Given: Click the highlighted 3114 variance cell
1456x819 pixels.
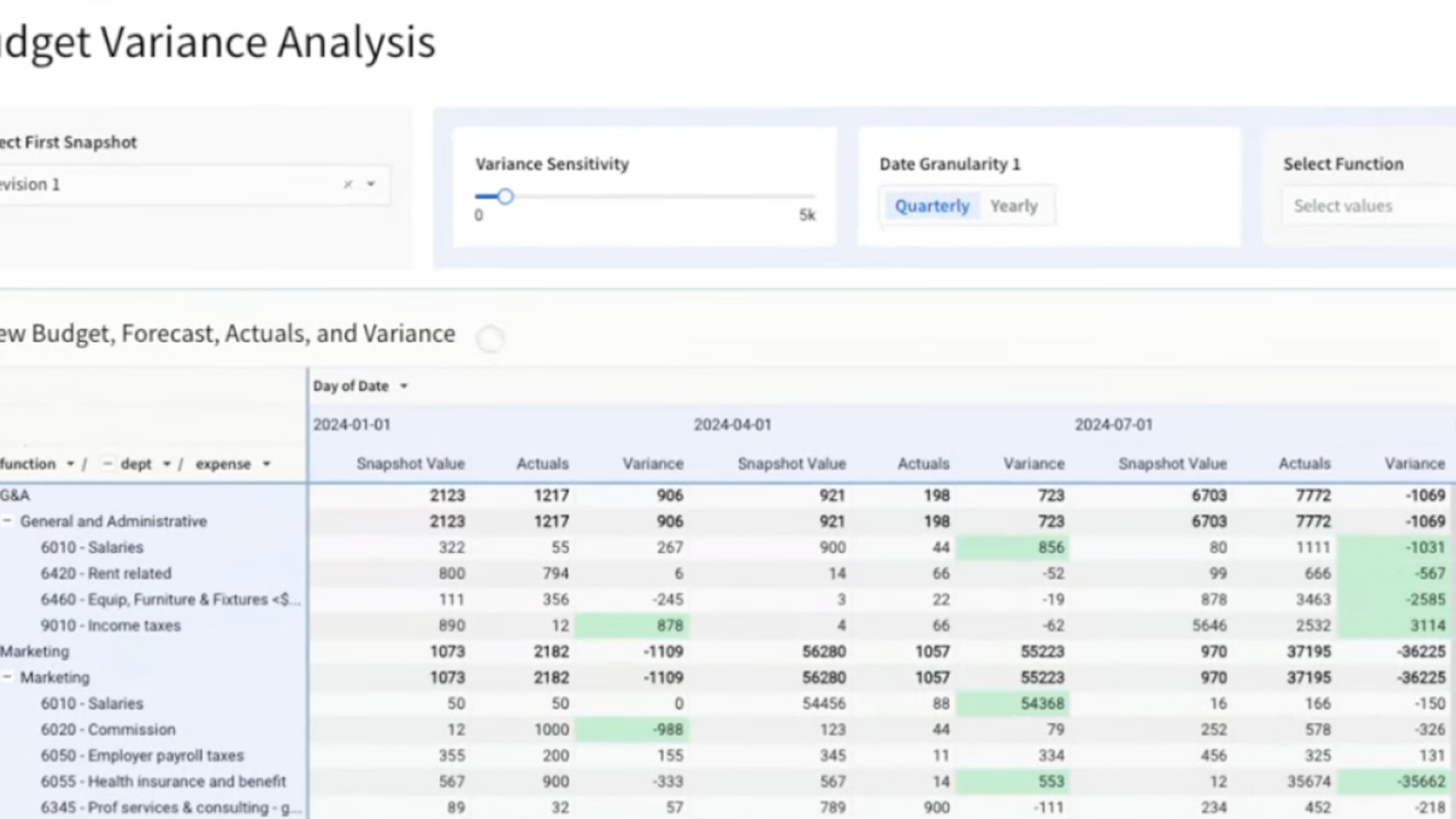Looking at the screenshot, I should tap(1394, 625).
